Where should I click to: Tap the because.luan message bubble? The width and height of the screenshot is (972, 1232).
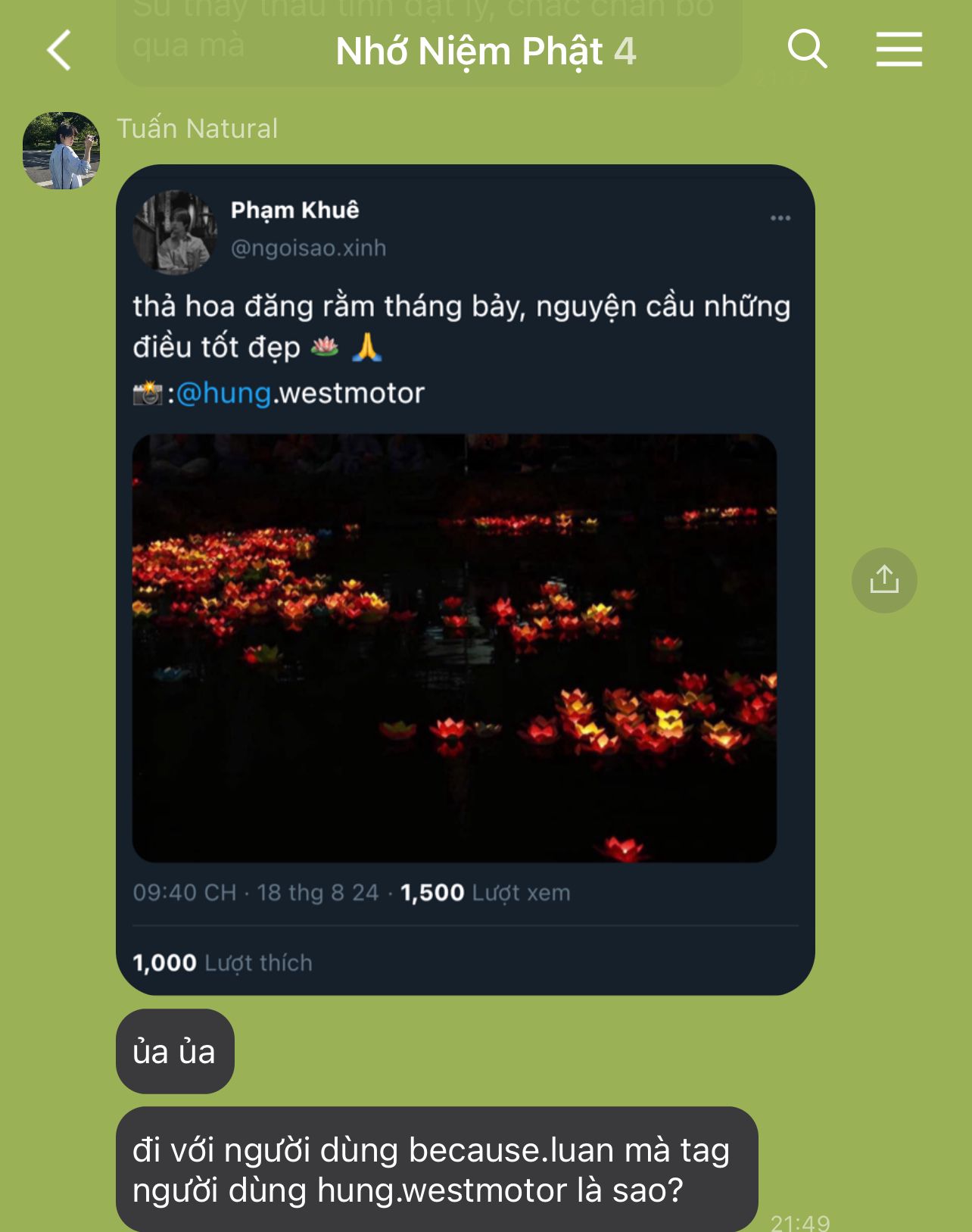(437, 1169)
